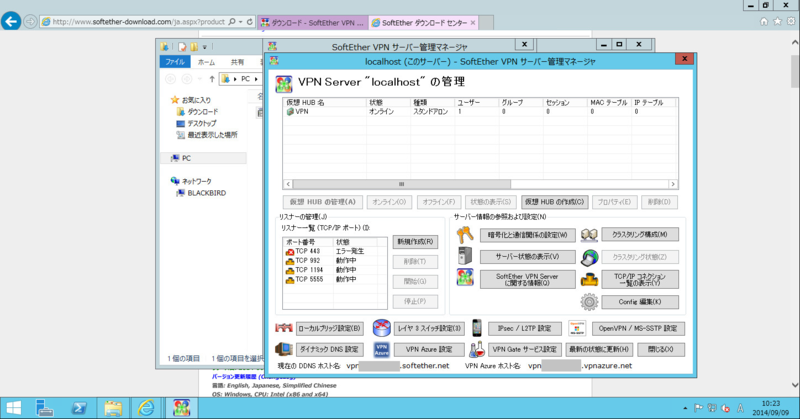Click the セッション column header

[565, 103]
